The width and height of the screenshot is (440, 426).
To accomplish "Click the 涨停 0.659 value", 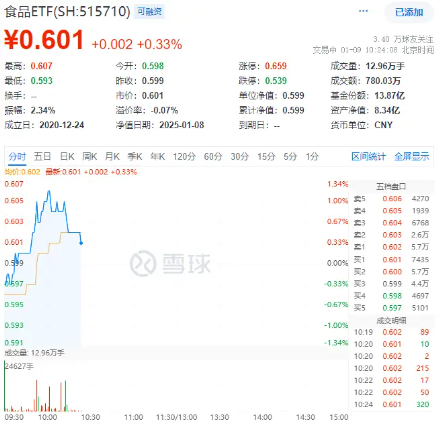I will 276,66.
